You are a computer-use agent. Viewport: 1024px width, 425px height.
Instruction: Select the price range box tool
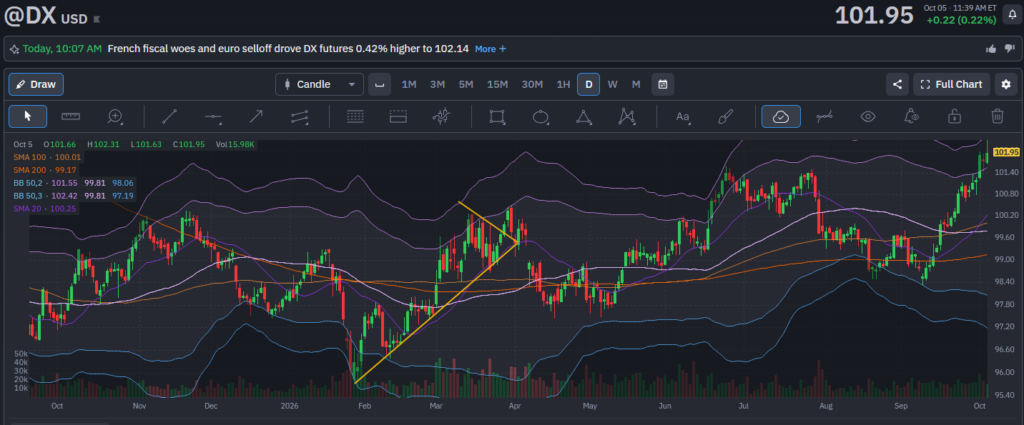point(398,117)
